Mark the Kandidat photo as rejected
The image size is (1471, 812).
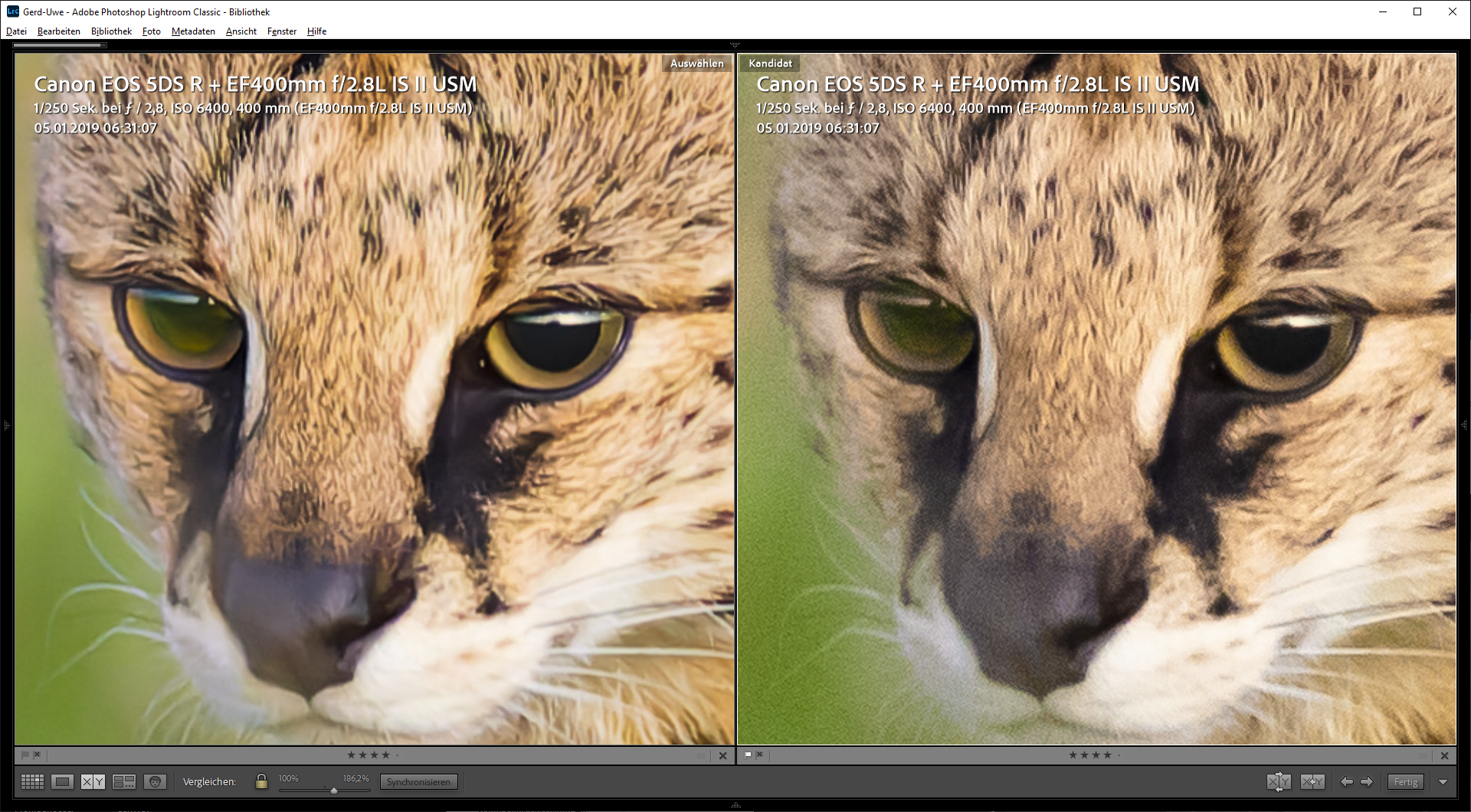point(760,755)
